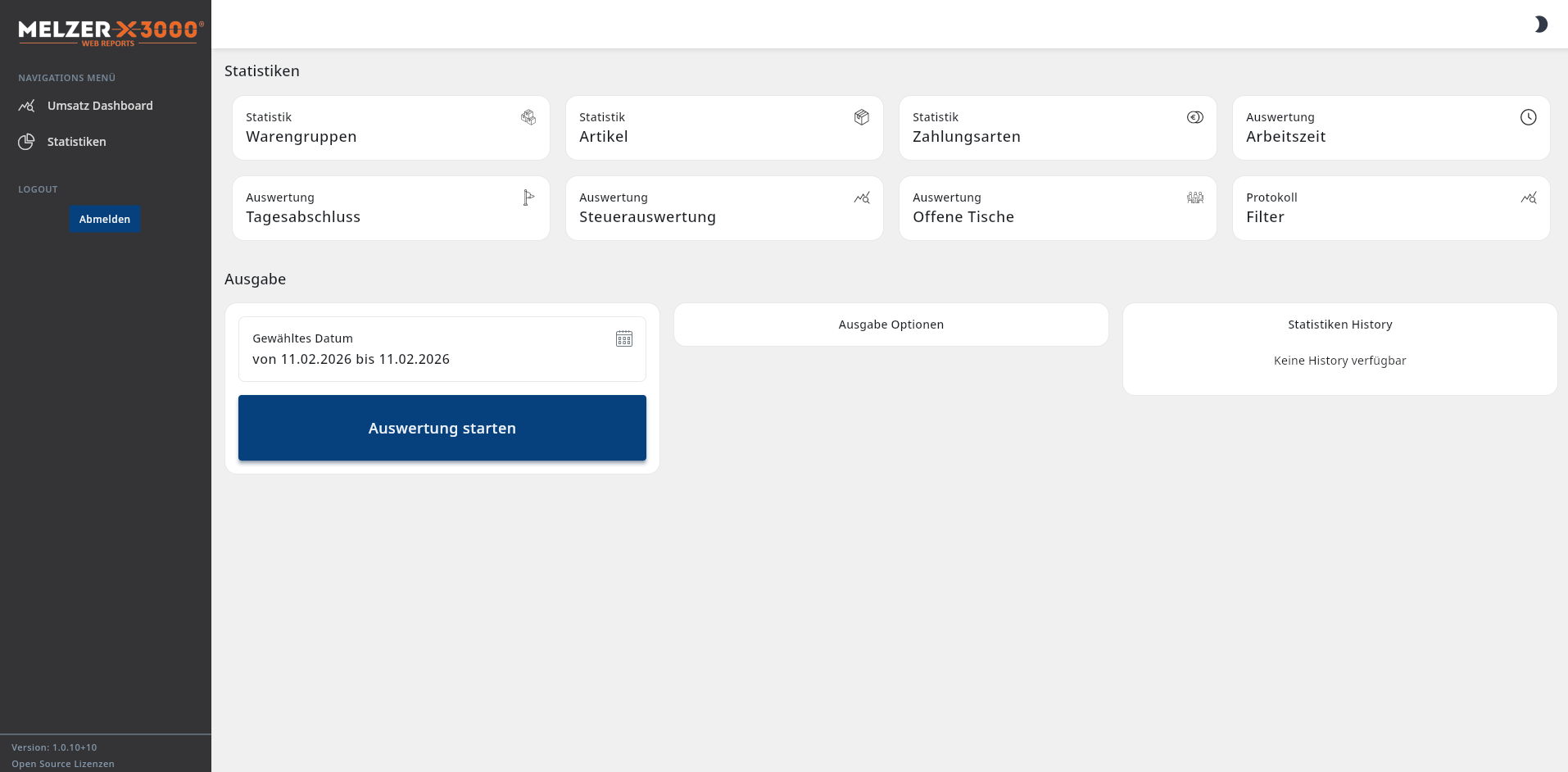Click the Steuerauswertung chart icon

(862, 198)
